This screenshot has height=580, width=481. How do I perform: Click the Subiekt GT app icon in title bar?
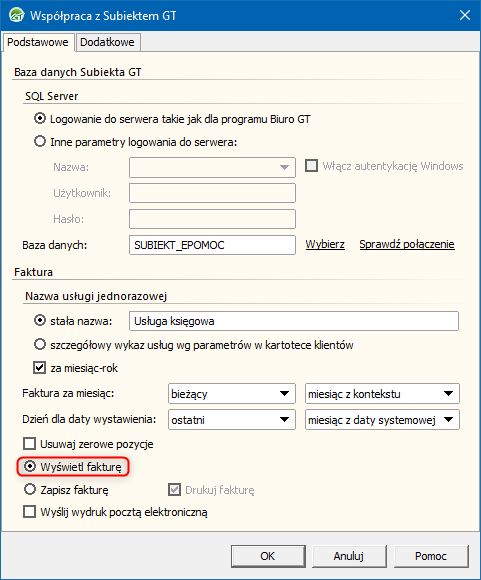16,16
